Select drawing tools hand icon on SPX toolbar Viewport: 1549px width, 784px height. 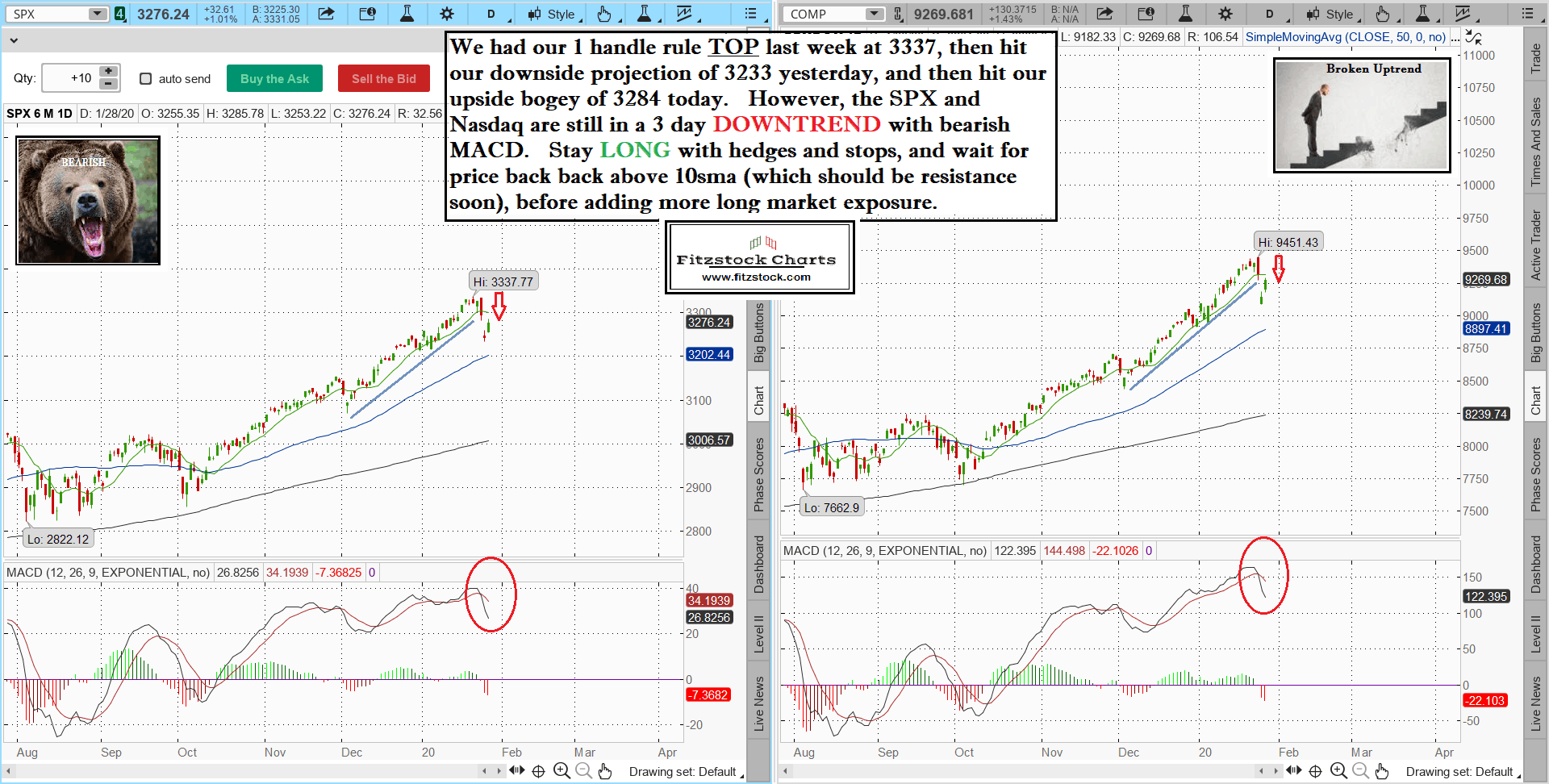pos(603,14)
